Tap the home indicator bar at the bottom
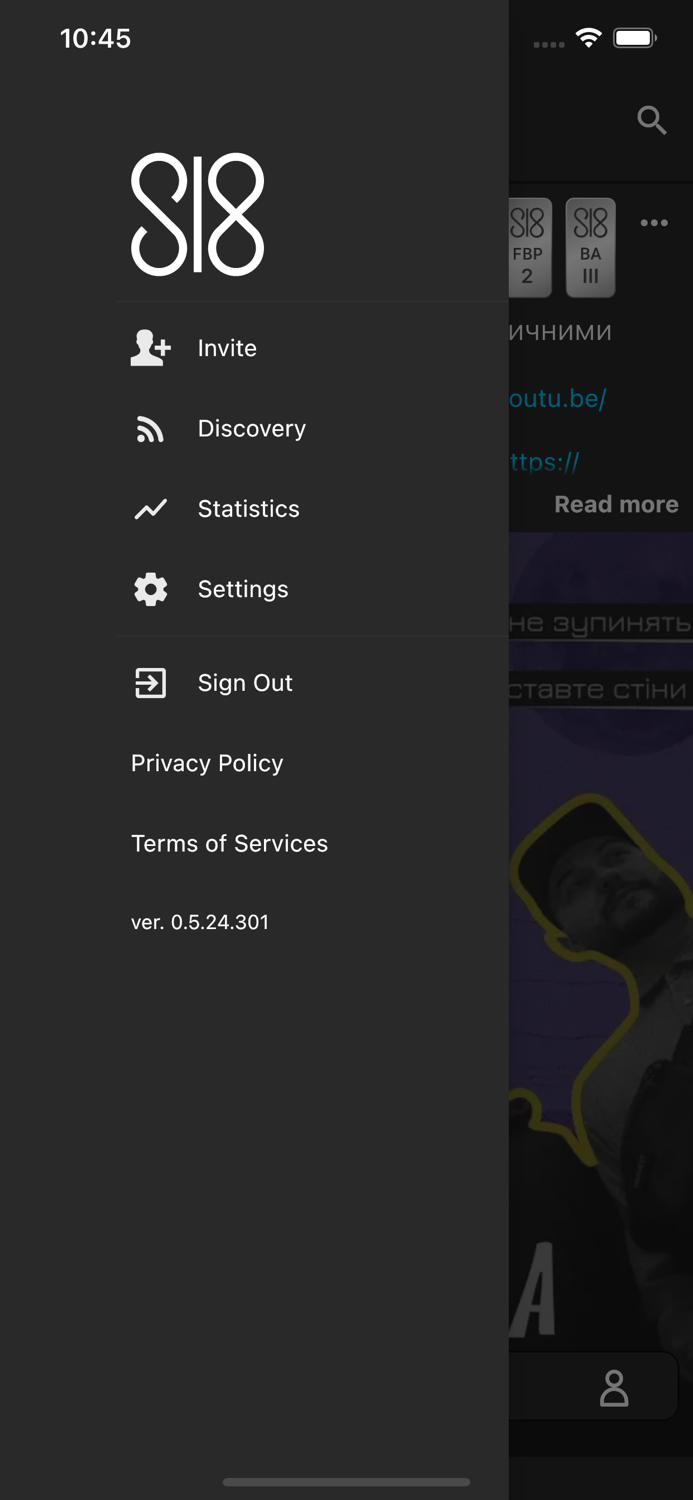 point(346,1483)
